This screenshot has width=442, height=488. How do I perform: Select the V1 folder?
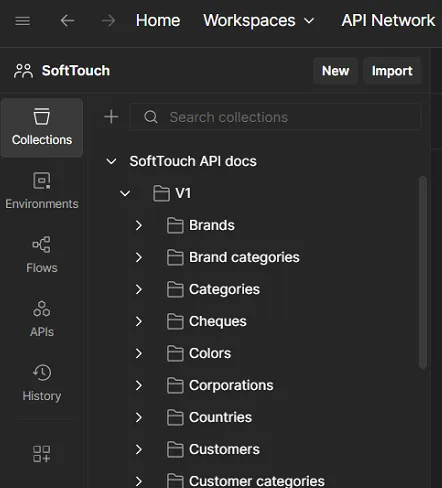click(x=183, y=193)
